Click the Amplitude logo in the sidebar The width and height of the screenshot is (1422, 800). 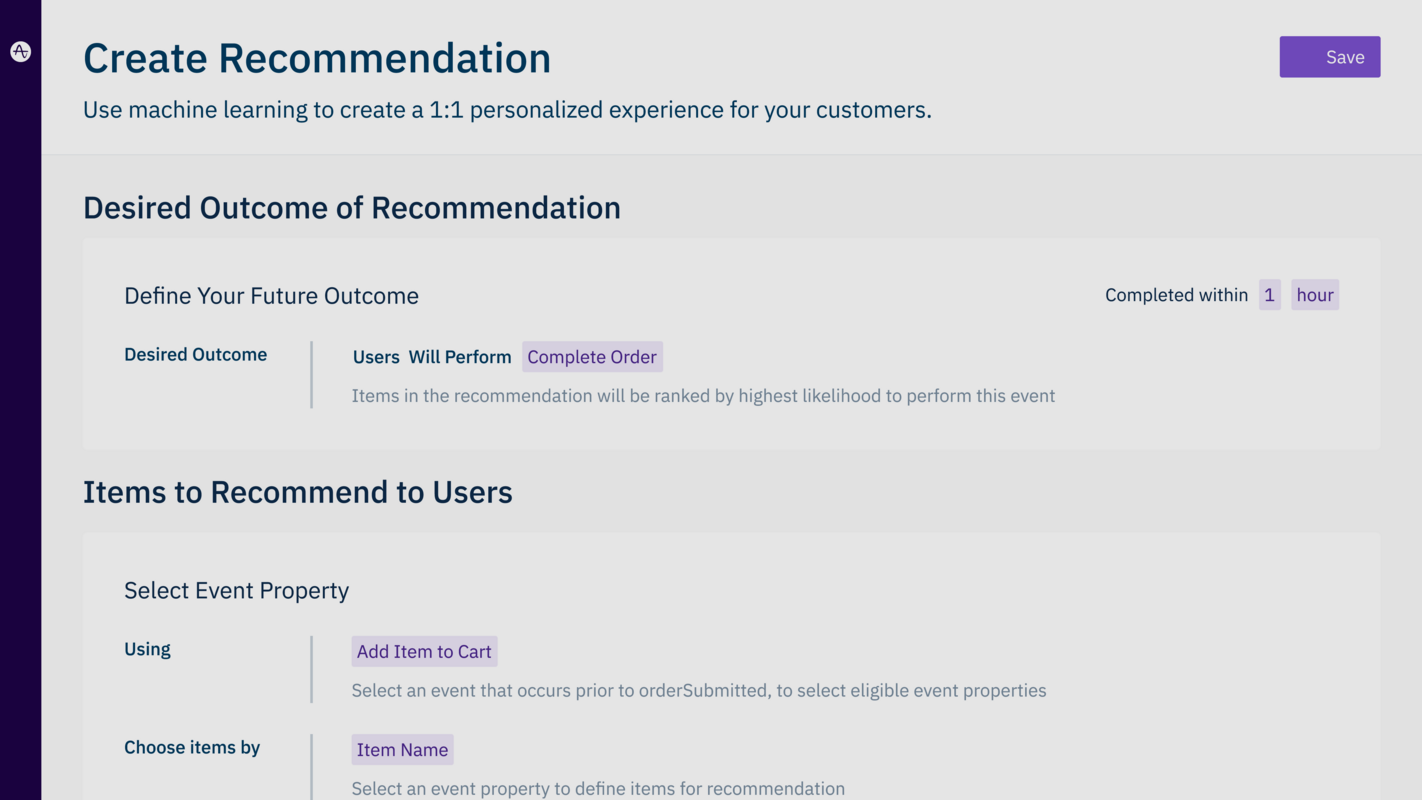click(20, 51)
